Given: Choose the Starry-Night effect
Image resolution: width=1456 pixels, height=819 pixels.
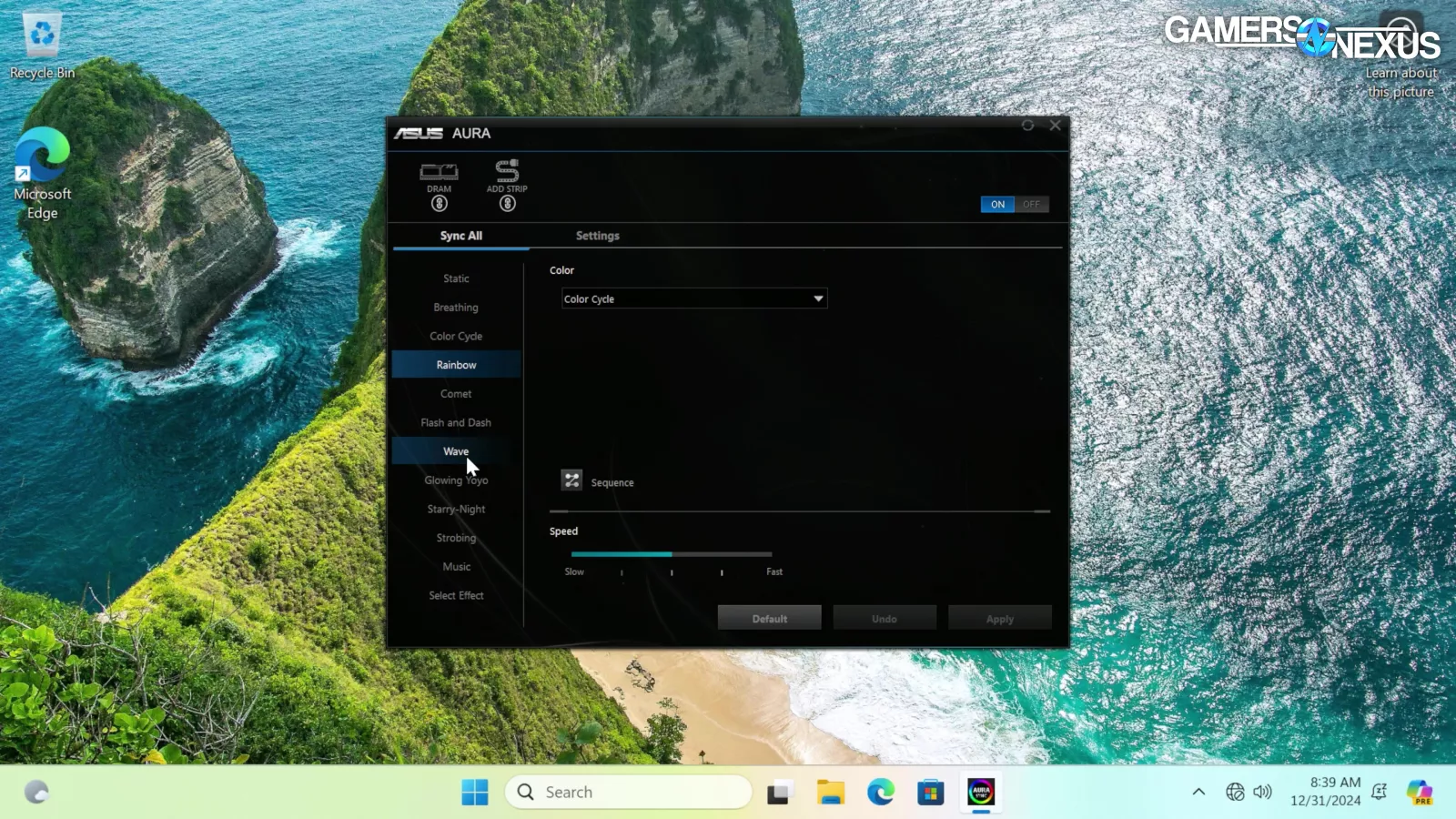Looking at the screenshot, I should 456,510.
